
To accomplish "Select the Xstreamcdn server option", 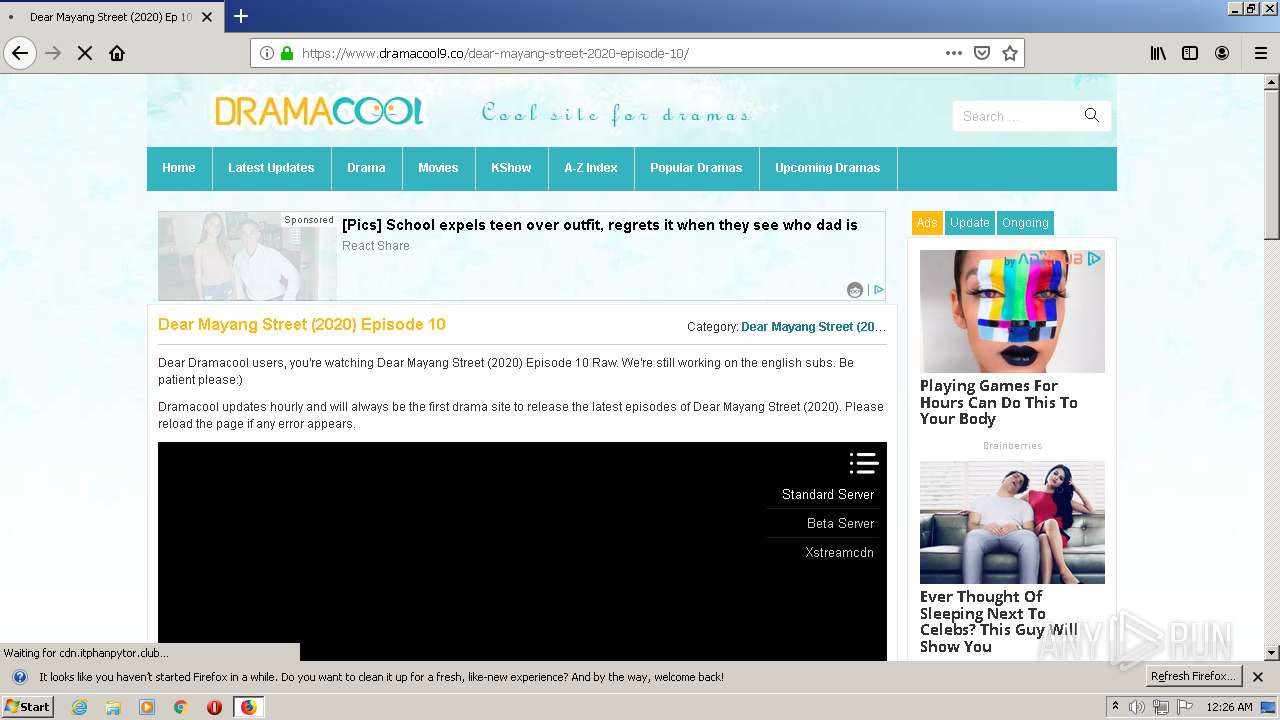I will click(x=839, y=553).
